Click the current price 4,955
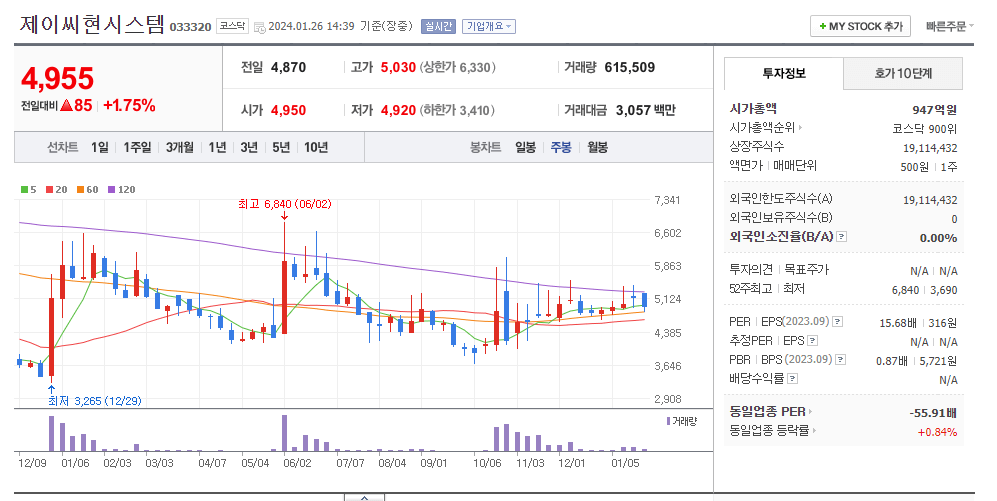 (57, 79)
